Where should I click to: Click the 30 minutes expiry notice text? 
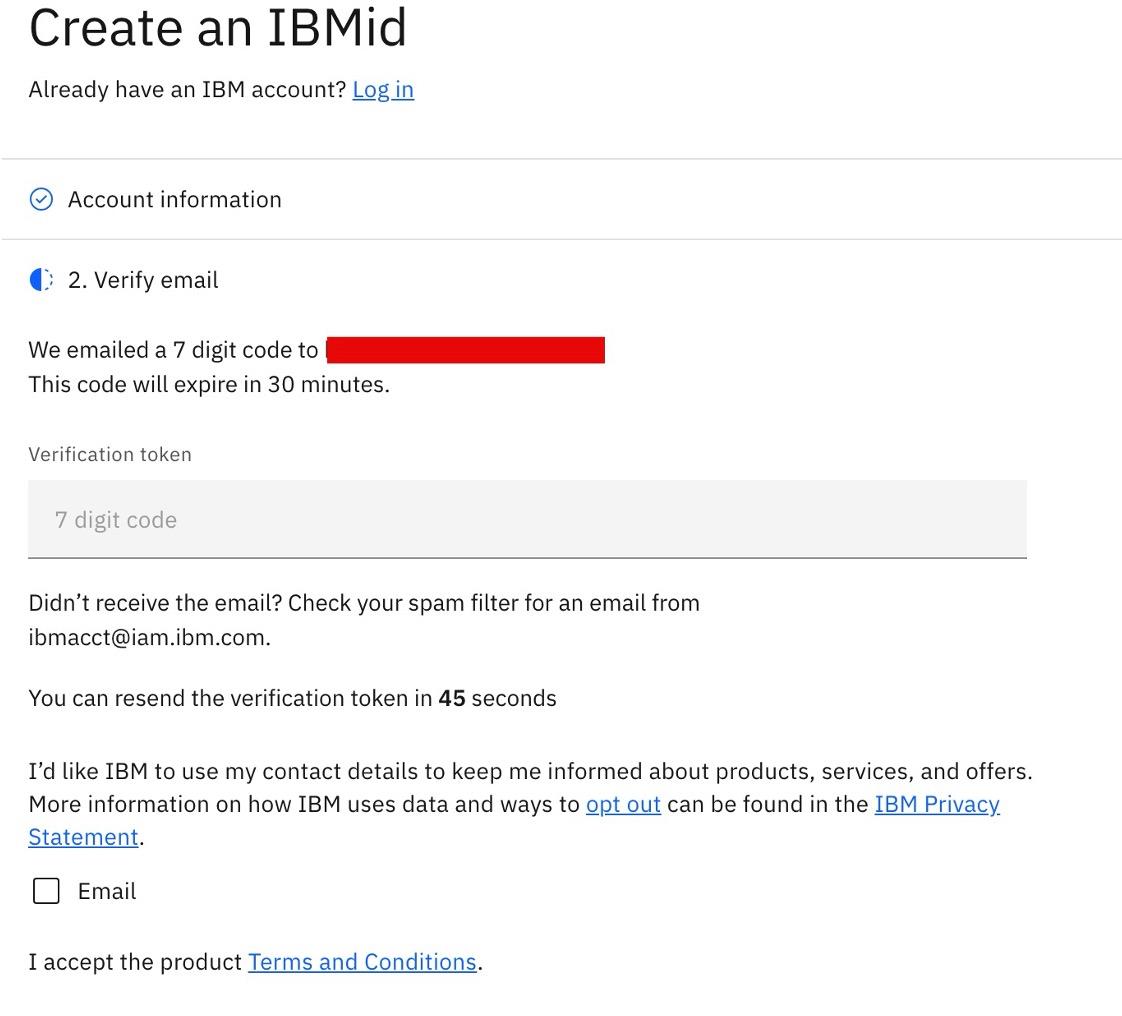click(x=208, y=384)
